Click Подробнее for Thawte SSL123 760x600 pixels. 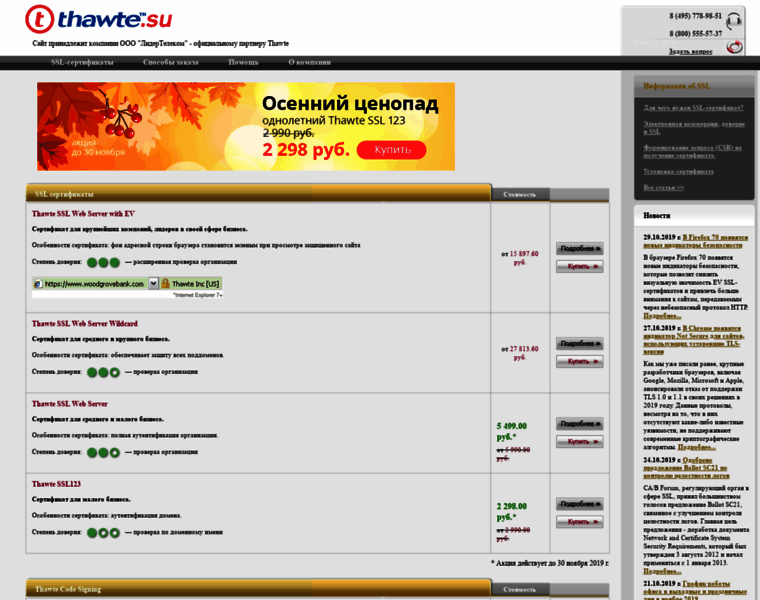(580, 504)
